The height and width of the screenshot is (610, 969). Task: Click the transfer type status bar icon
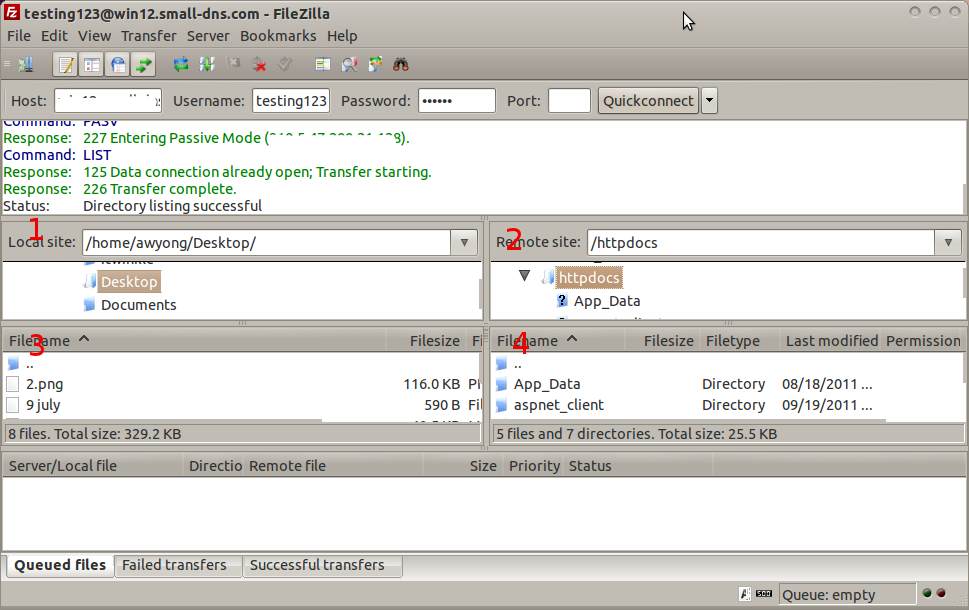745,594
